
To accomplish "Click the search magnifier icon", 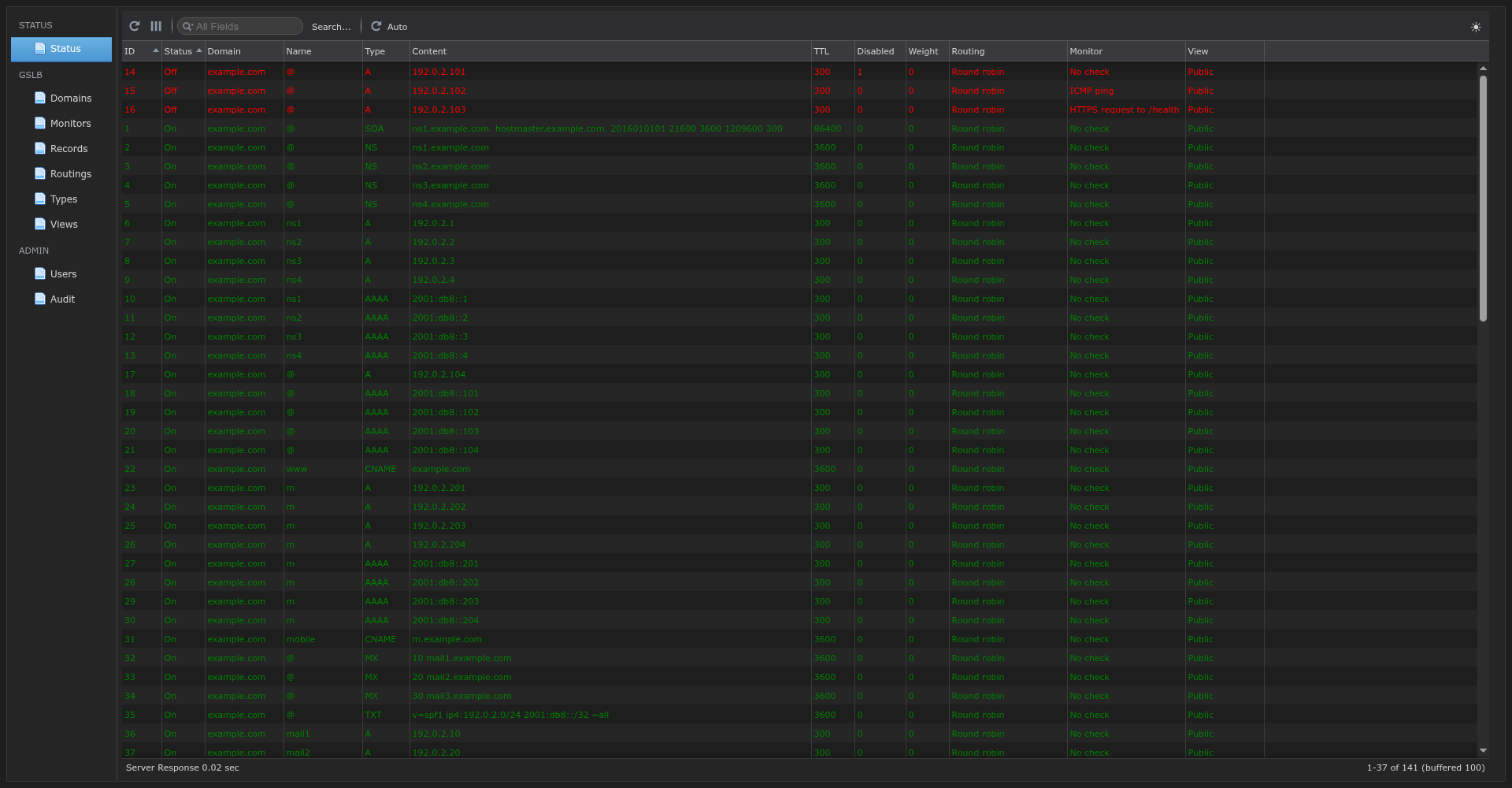I will 187,27.
